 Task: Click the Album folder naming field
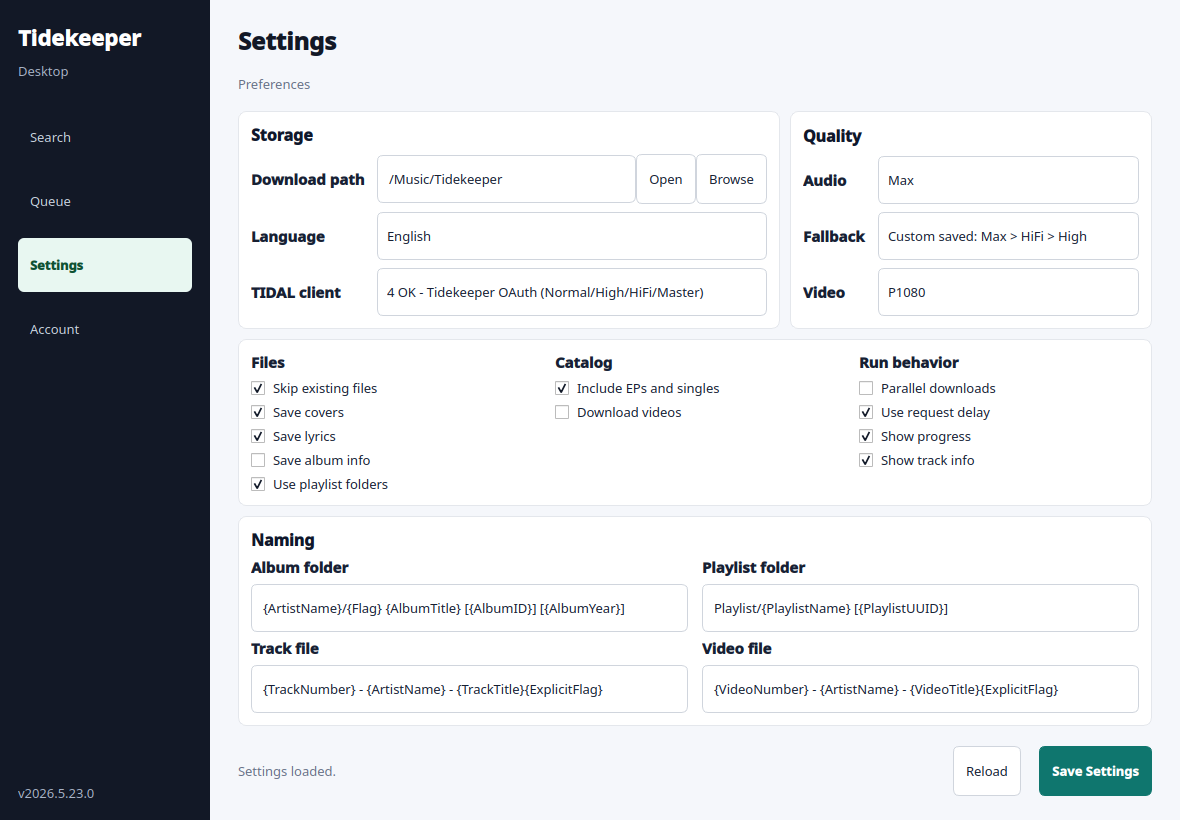pyautogui.click(x=470, y=608)
